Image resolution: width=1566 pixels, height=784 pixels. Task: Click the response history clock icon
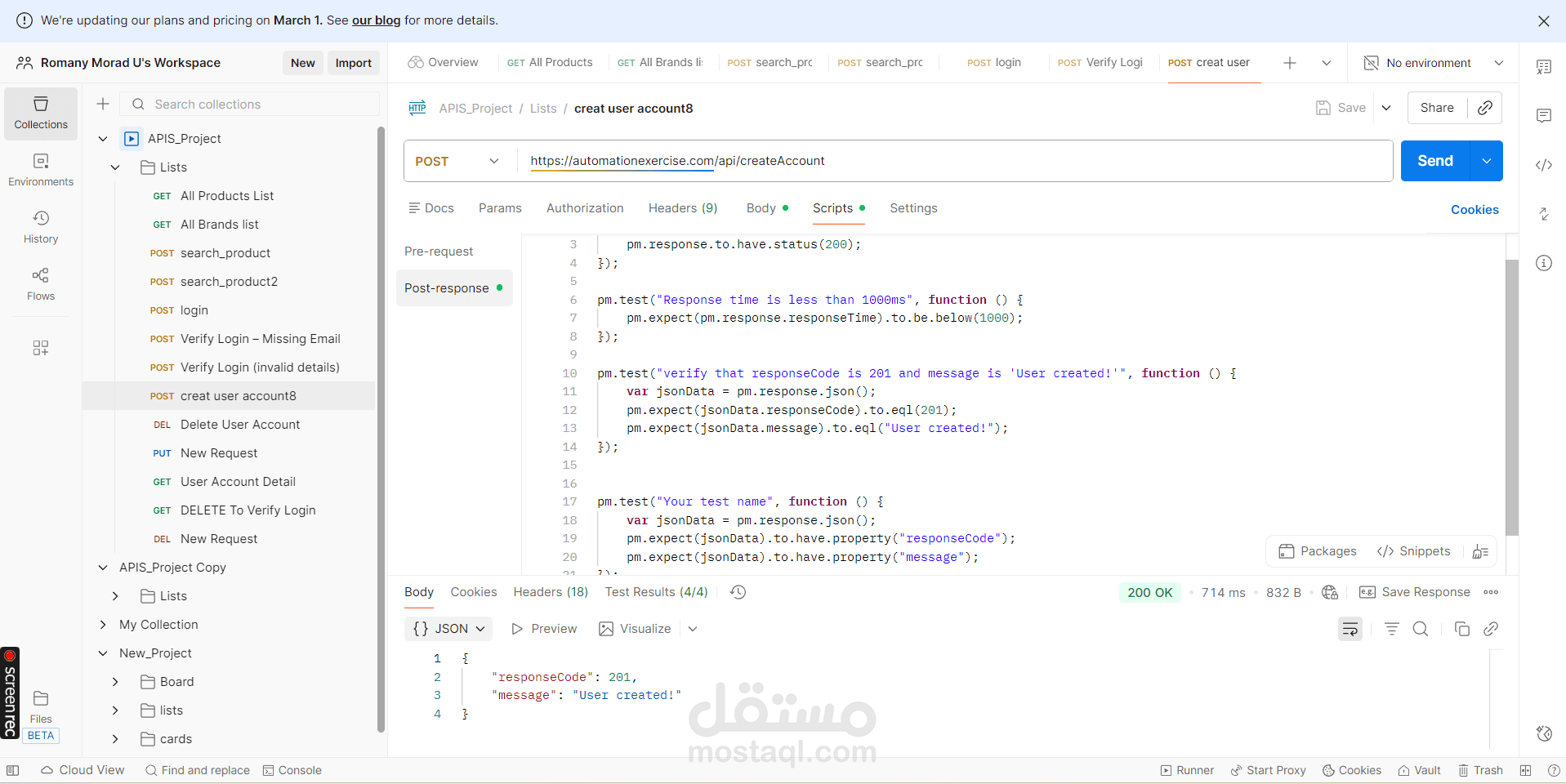point(738,592)
